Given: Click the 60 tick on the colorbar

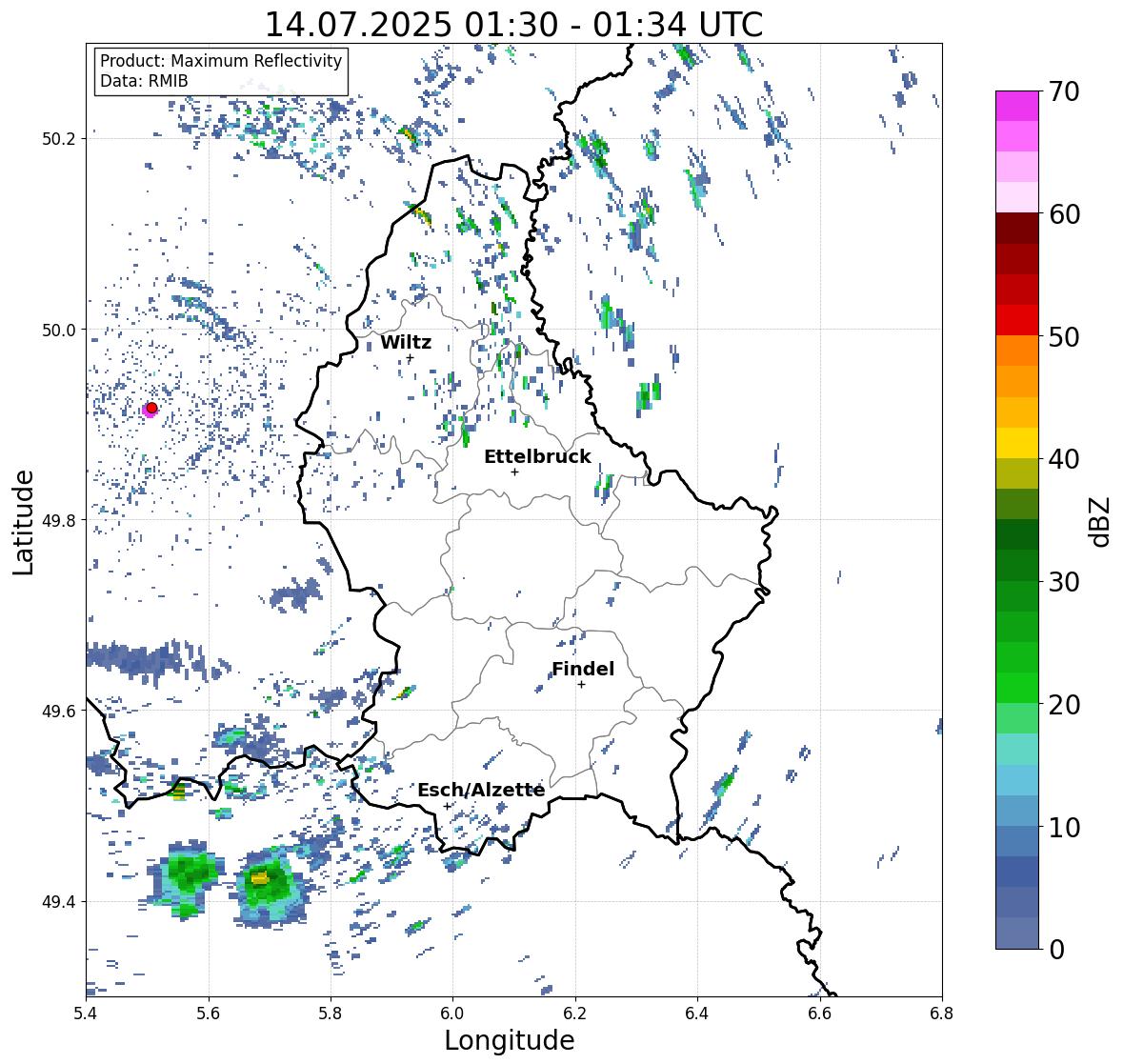Looking at the screenshot, I should [1064, 214].
